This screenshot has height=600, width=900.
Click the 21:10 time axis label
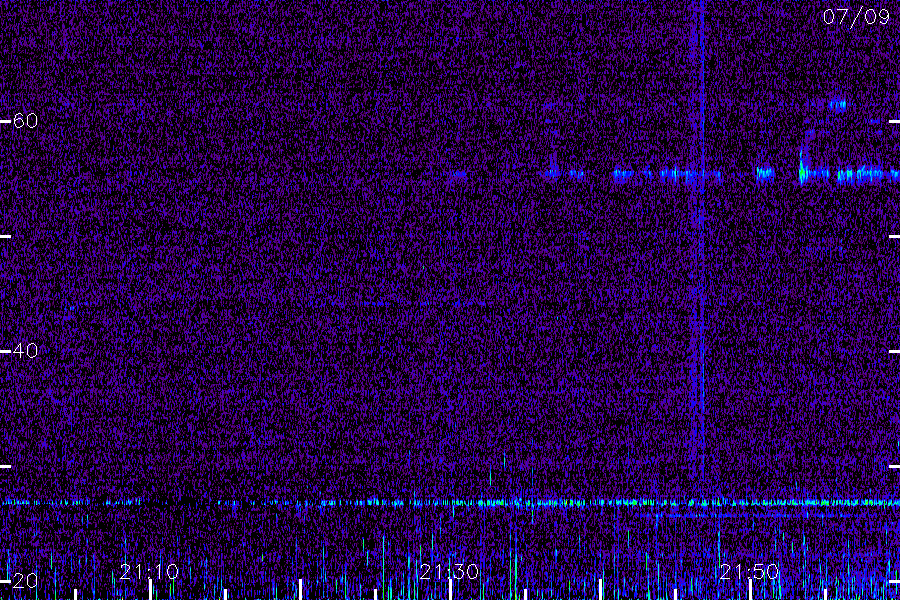149,571
